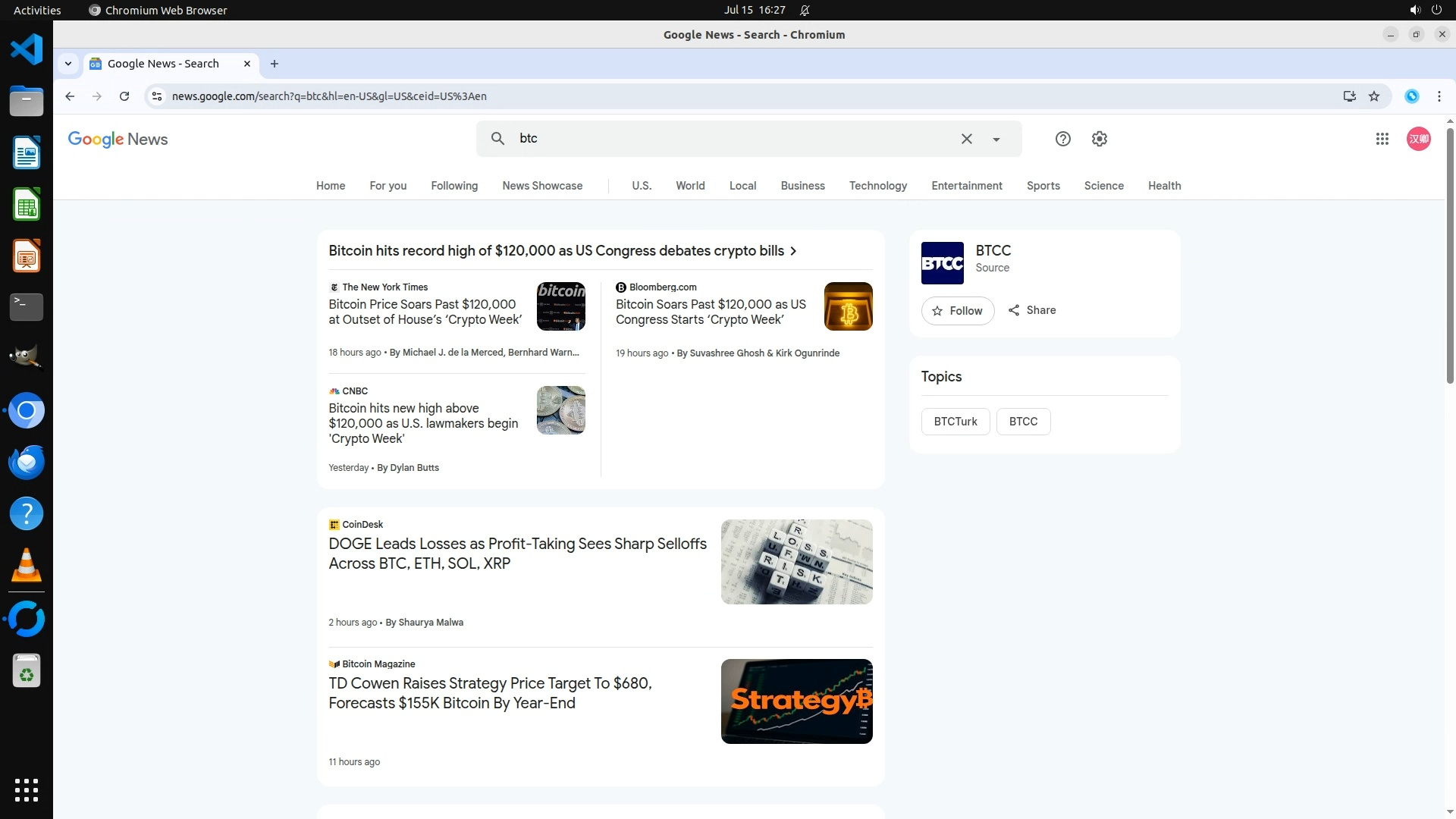This screenshot has width=1456, height=819.
Task: Launch VLC from the dock
Action: click(x=27, y=566)
